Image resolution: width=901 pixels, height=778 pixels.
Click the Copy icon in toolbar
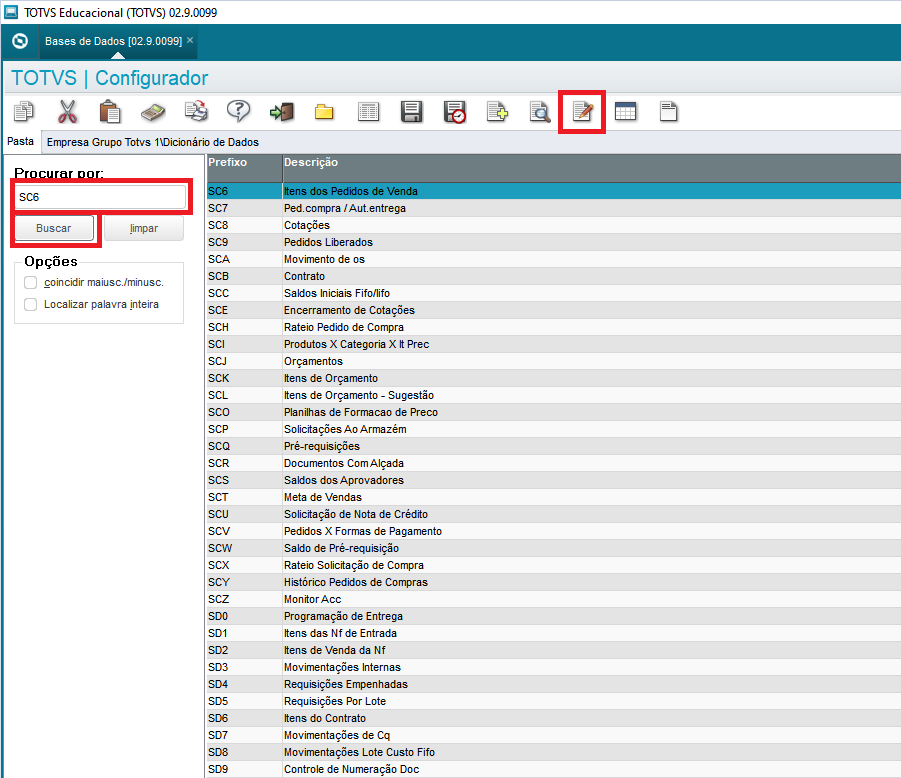[x=24, y=111]
